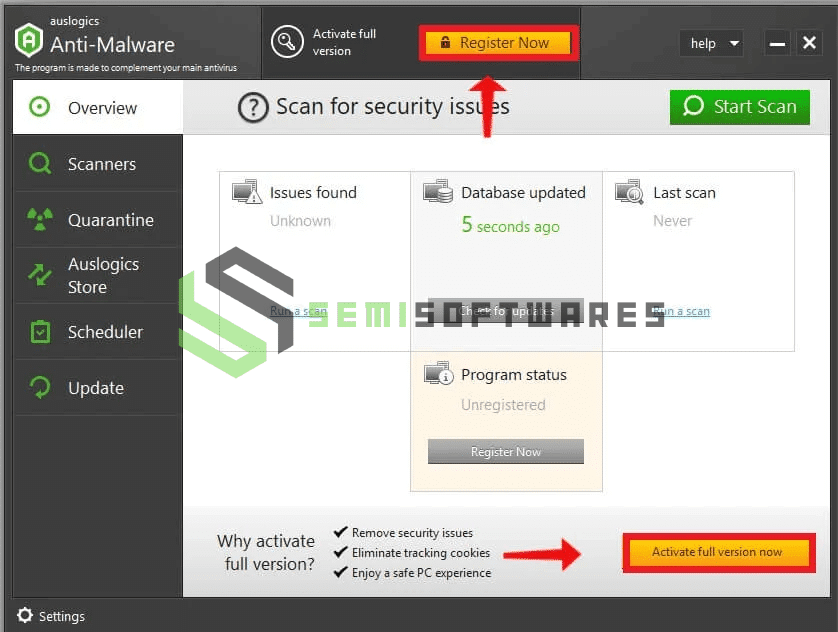Switch to the Scanners section
Viewport: 838px width, 632px height.
click(98, 163)
